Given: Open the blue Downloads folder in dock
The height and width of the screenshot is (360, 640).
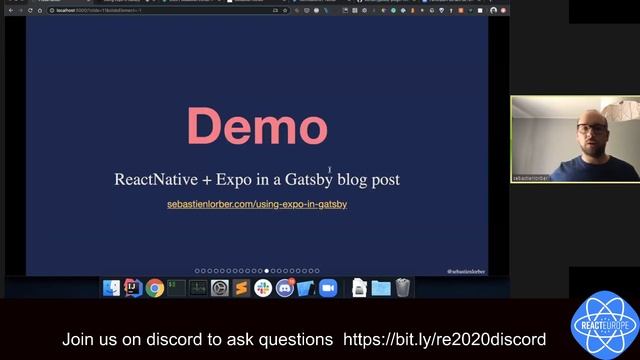Looking at the screenshot, I should pos(381,289).
